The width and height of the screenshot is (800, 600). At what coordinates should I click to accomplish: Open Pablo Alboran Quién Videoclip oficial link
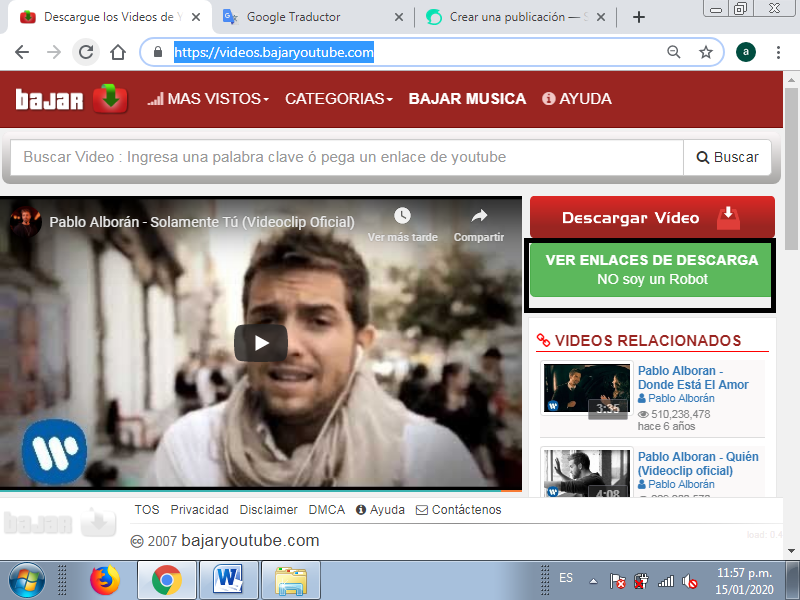coord(698,464)
